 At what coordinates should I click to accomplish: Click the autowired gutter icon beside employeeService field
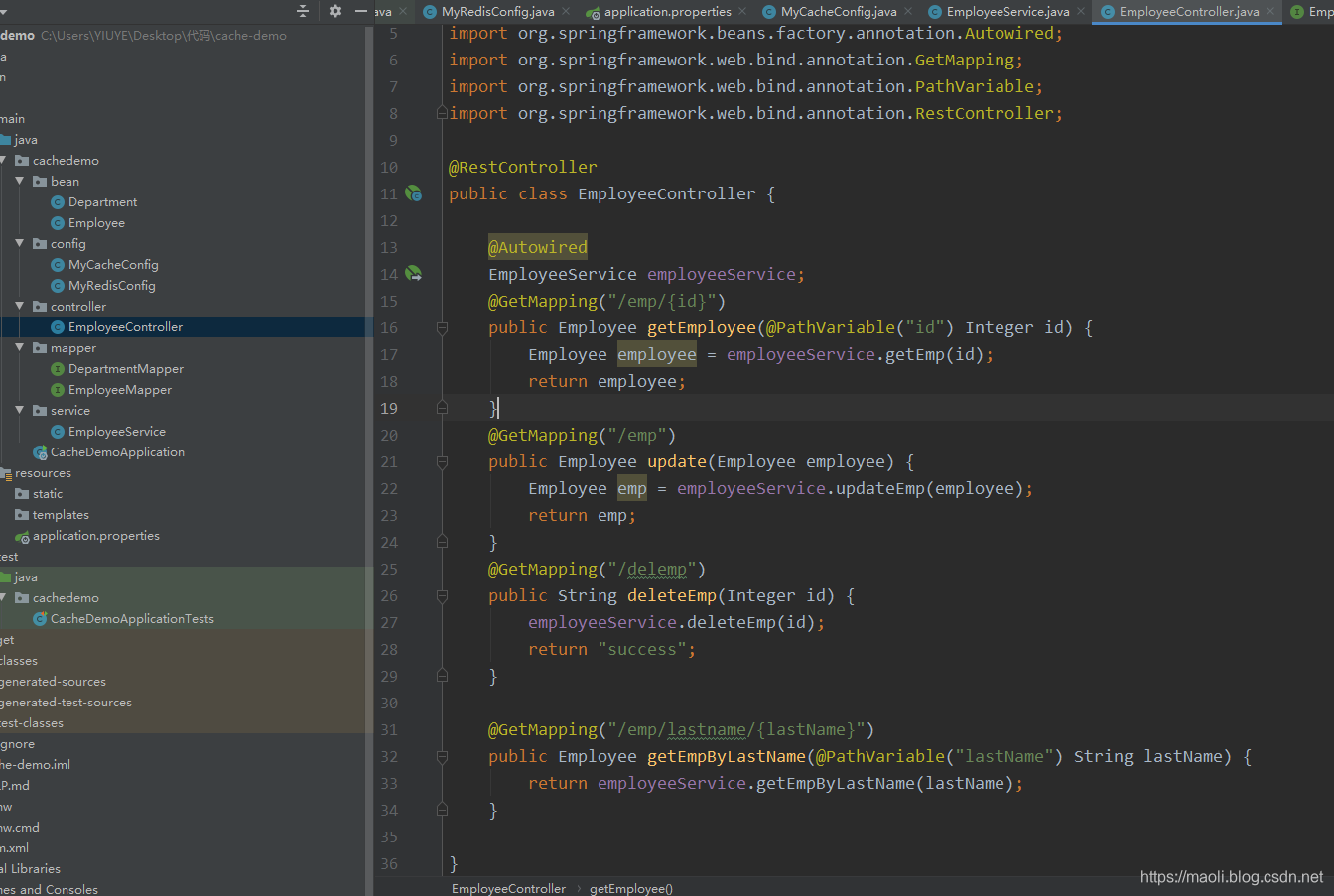tap(414, 274)
